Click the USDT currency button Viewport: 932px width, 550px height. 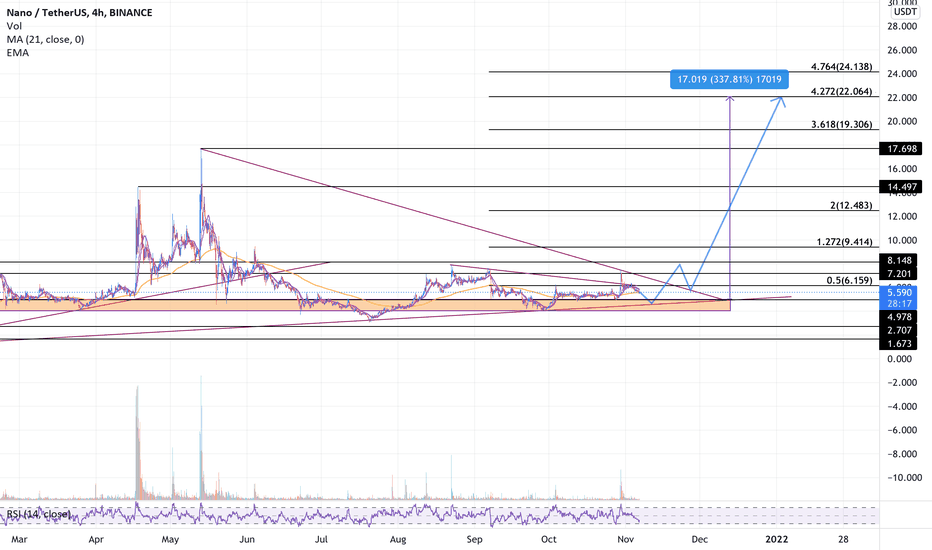pyautogui.click(x=905, y=12)
